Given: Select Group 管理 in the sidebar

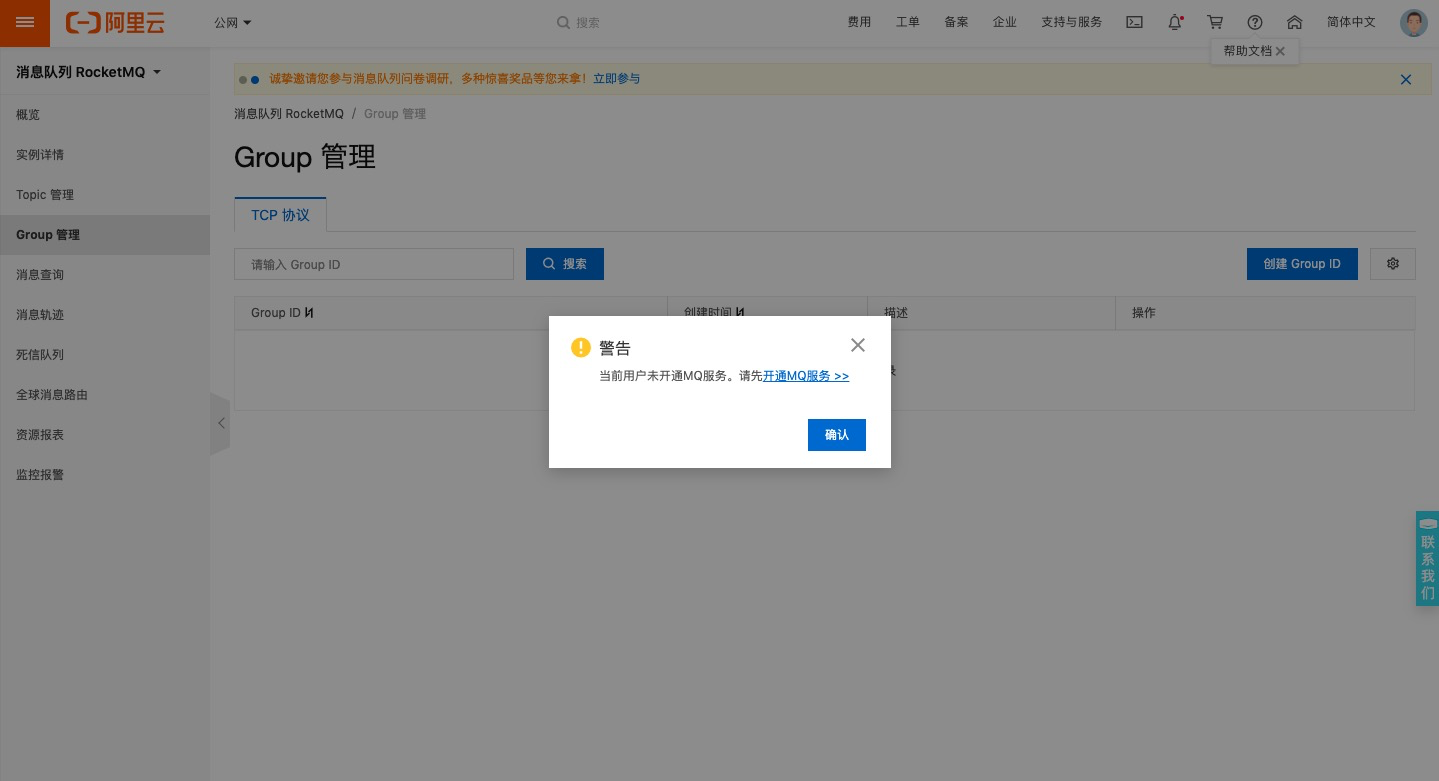Looking at the screenshot, I should [105, 235].
